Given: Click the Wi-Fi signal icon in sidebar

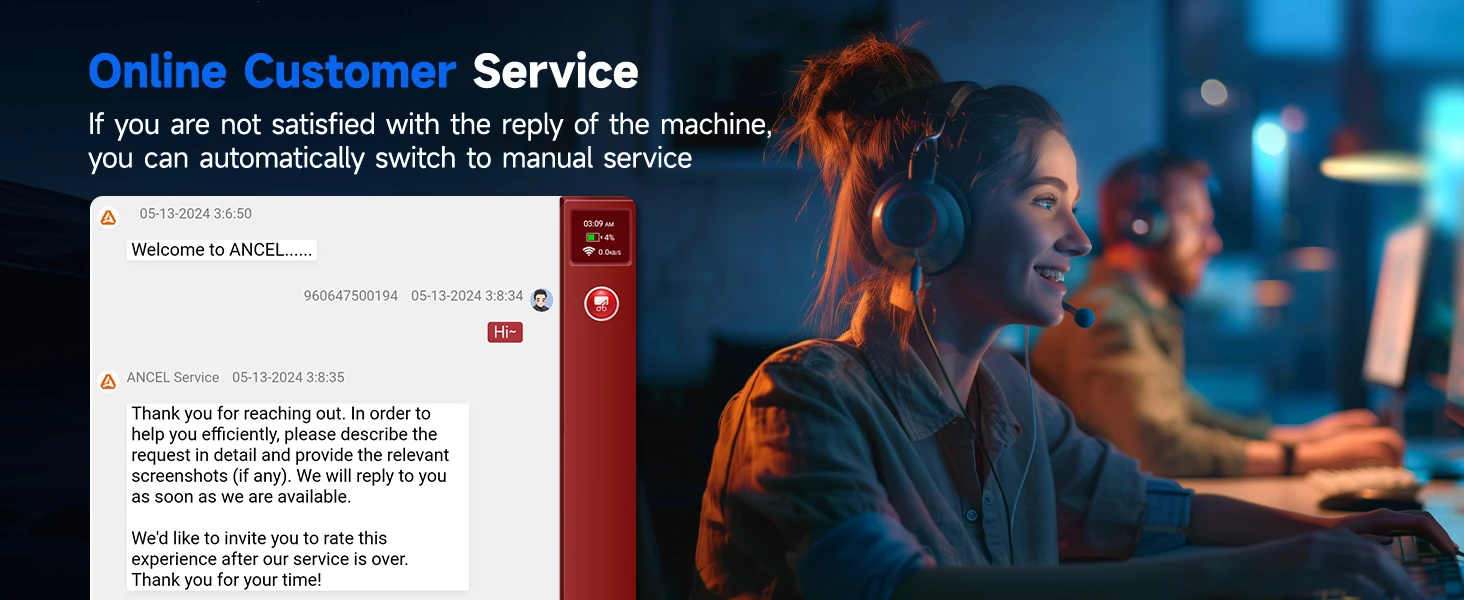Looking at the screenshot, I should [589, 252].
